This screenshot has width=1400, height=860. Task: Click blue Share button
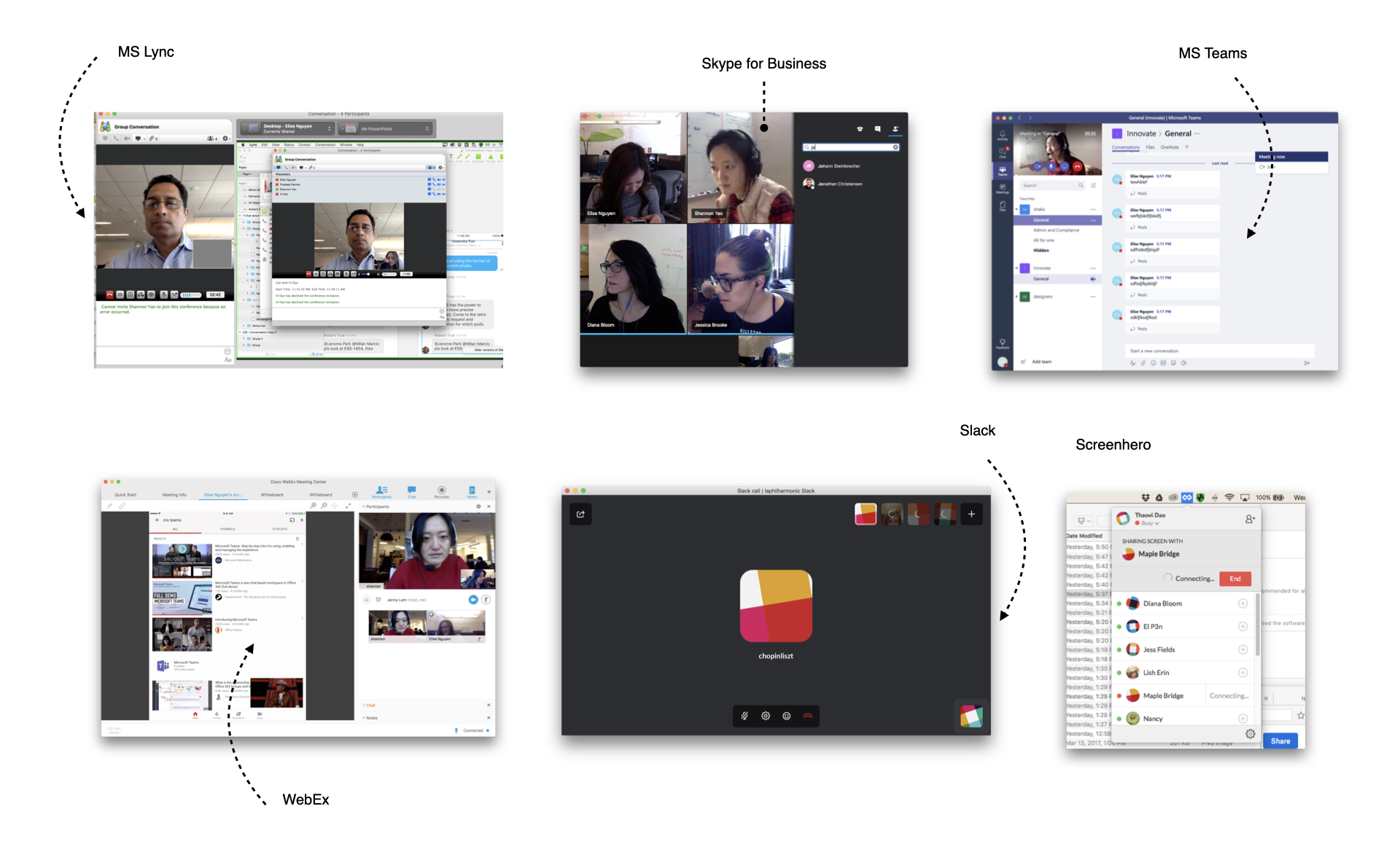pos(1280,741)
